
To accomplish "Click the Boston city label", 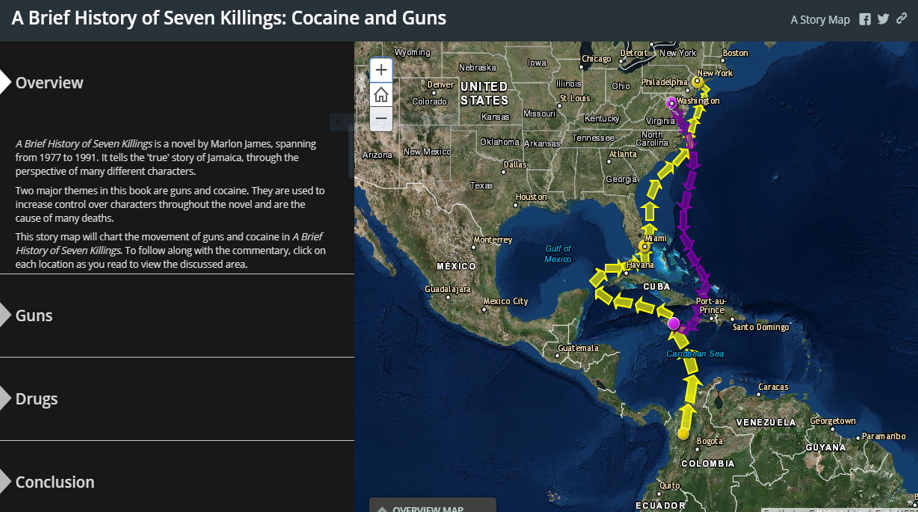I will [735, 53].
